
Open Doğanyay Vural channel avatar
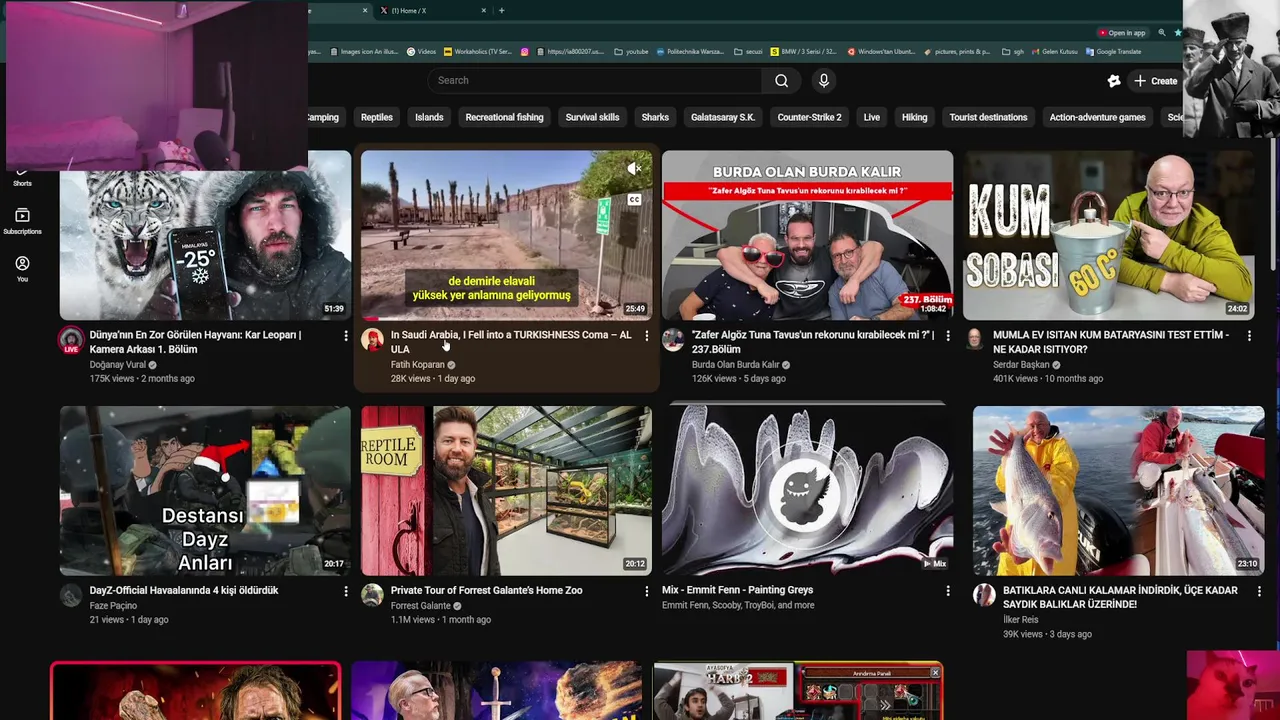click(x=70, y=340)
